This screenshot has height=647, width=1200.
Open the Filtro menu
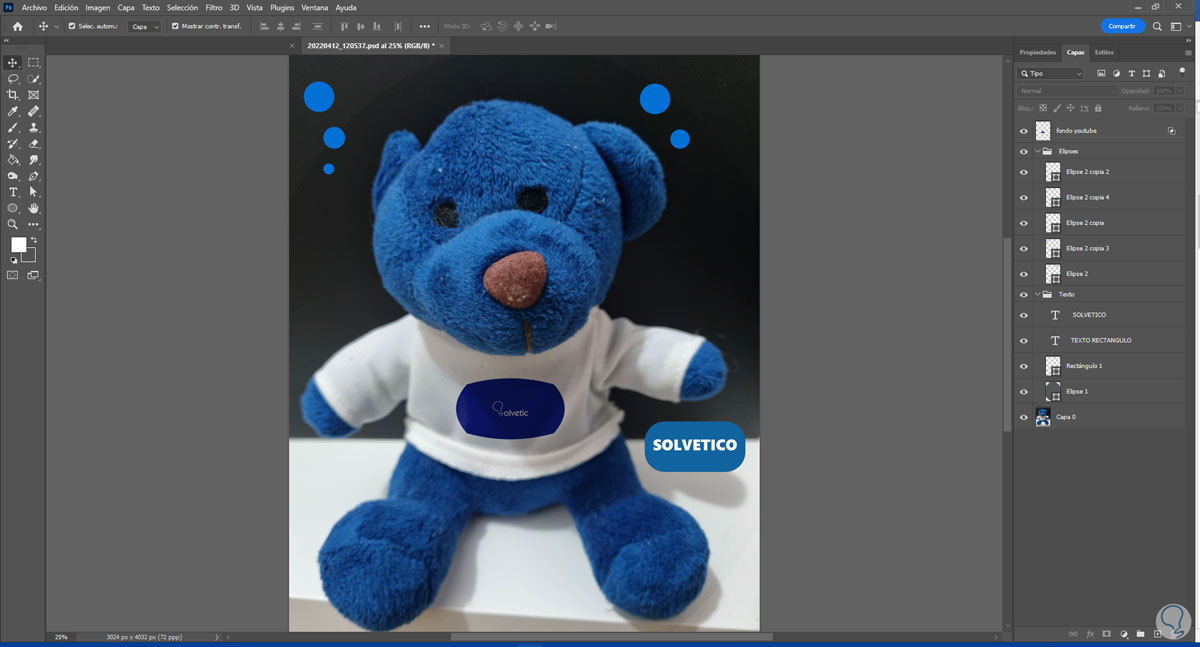click(x=214, y=7)
